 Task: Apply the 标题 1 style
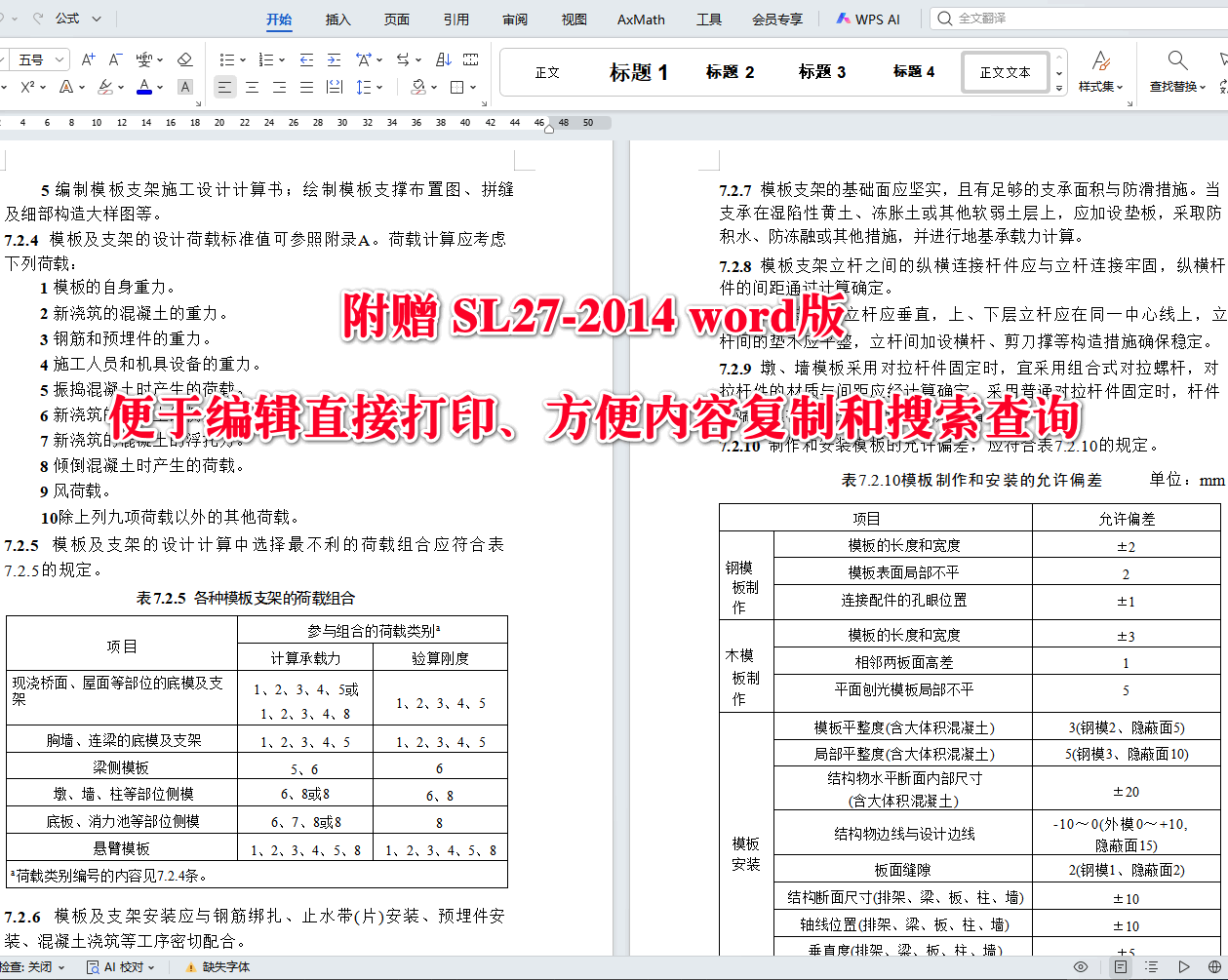click(x=638, y=71)
